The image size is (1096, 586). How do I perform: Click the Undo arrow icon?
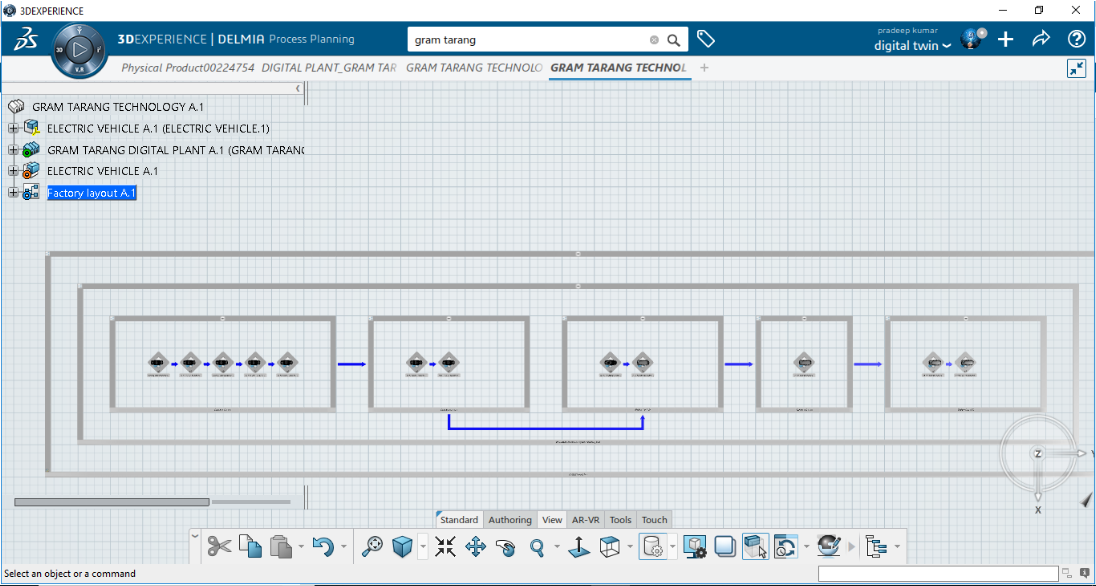pos(323,546)
